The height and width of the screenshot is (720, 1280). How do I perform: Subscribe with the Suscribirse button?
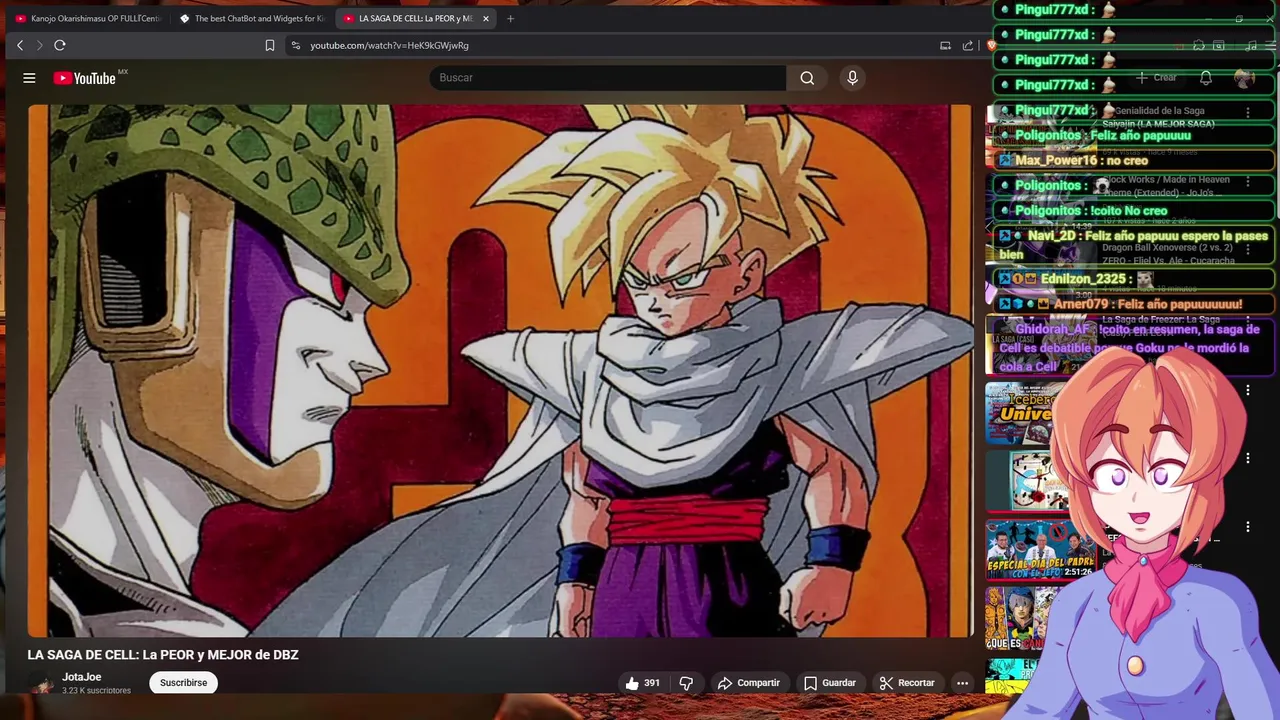(x=184, y=683)
